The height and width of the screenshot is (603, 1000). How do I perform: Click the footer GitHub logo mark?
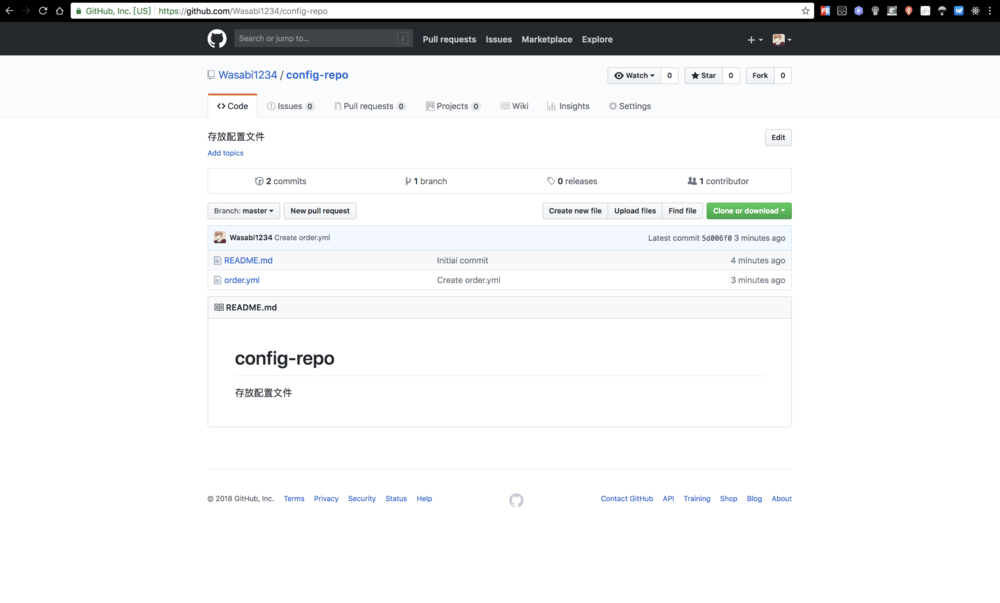(516, 500)
